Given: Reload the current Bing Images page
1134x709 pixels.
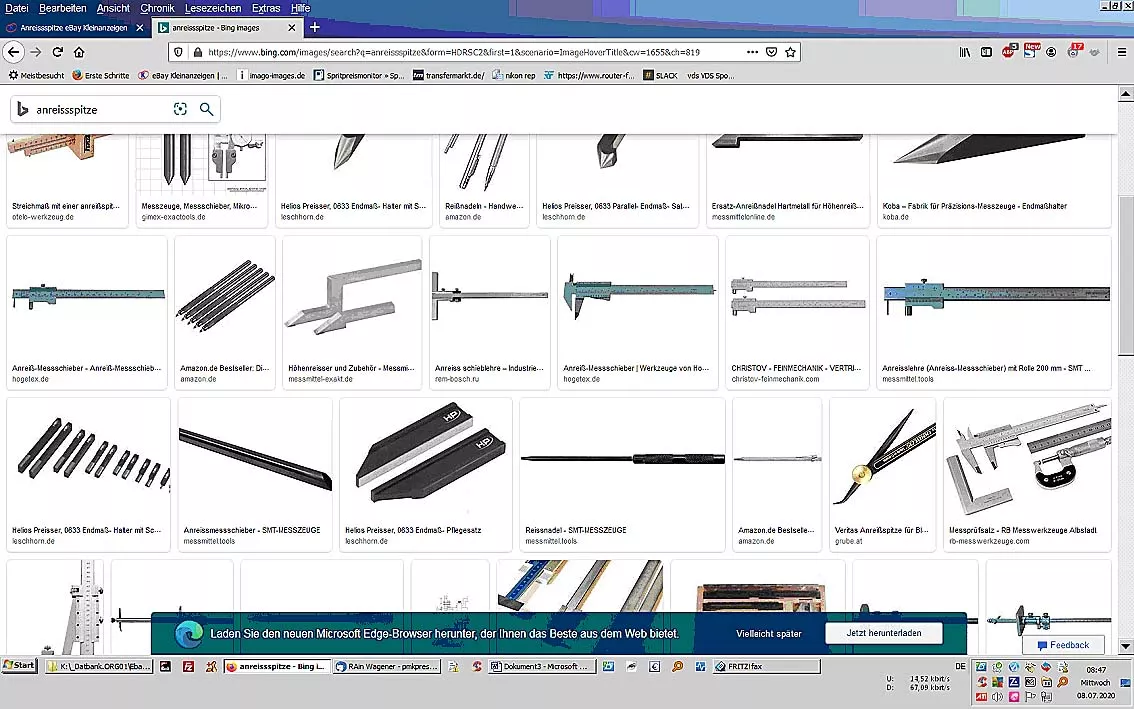Looking at the screenshot, I should [57, 52].
